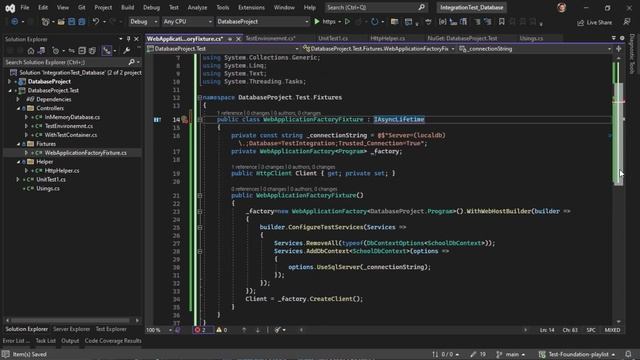Click Test-Foundation-playlist repository in status bar
The height and width of the screenshot is (360, 640).
pos(577,354)
